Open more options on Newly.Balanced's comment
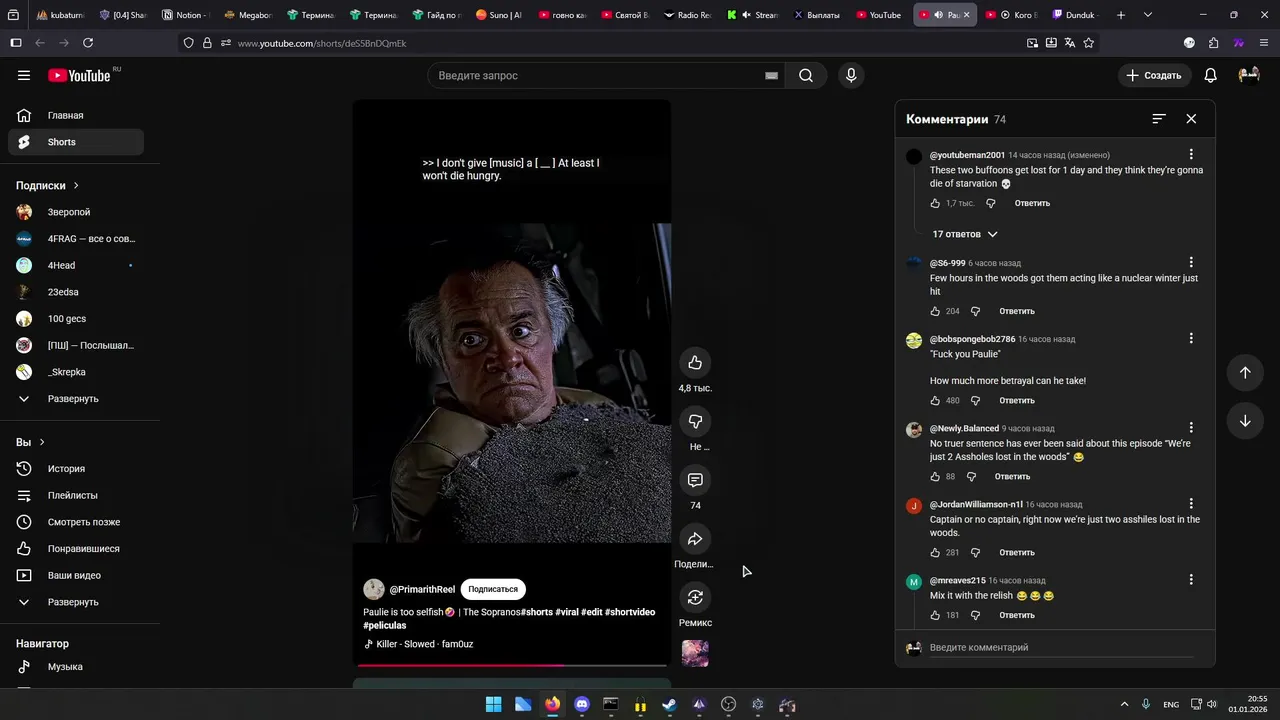 (1191, 428)
